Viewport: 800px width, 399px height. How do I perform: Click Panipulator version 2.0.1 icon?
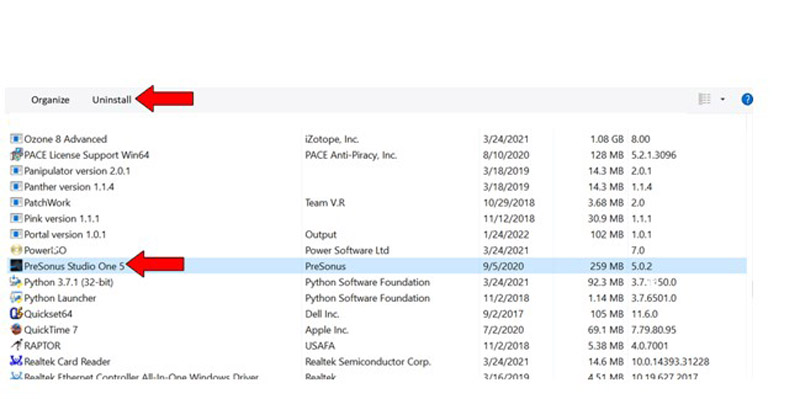tap(16, 171)
